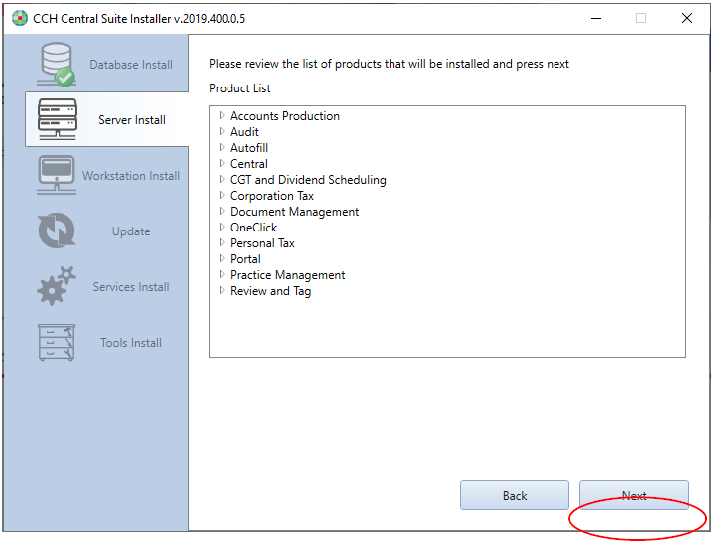Expand the Document Management node
The image size is (721, 543).
coord(222,211)
